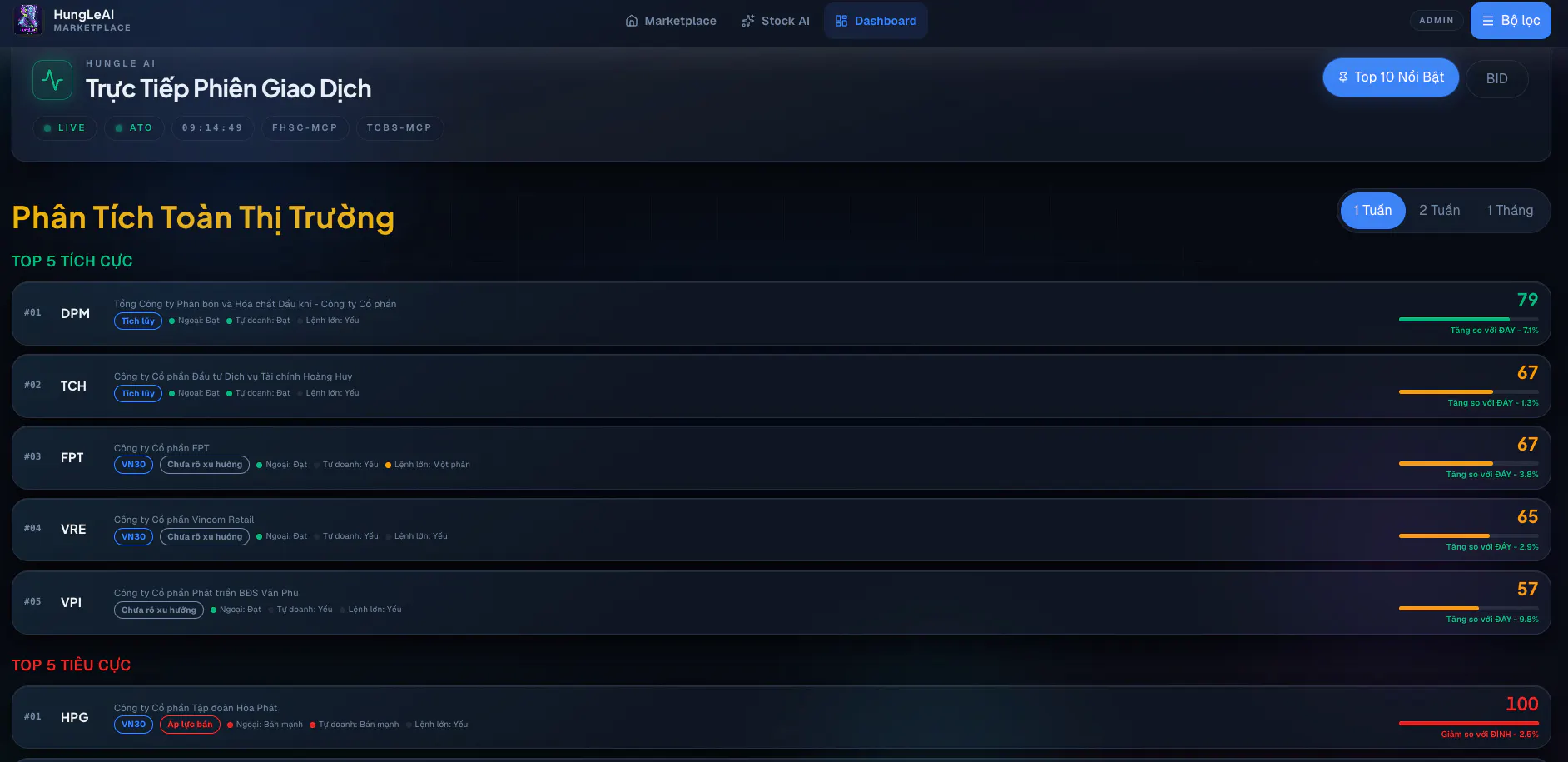Open the Marketplace tab
The width and height of the screenshot is (1568, 762).
671,21
